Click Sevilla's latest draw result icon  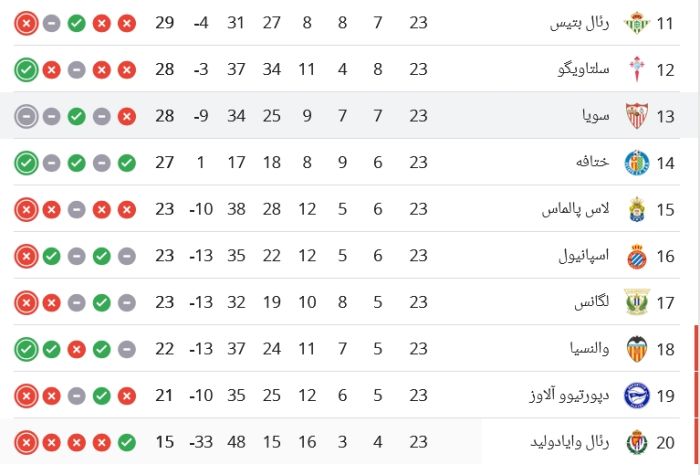[26, 117]
